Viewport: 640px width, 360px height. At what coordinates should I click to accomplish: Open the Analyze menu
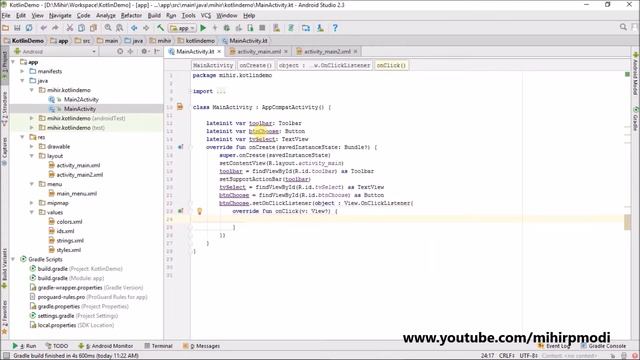pos(106,16)
